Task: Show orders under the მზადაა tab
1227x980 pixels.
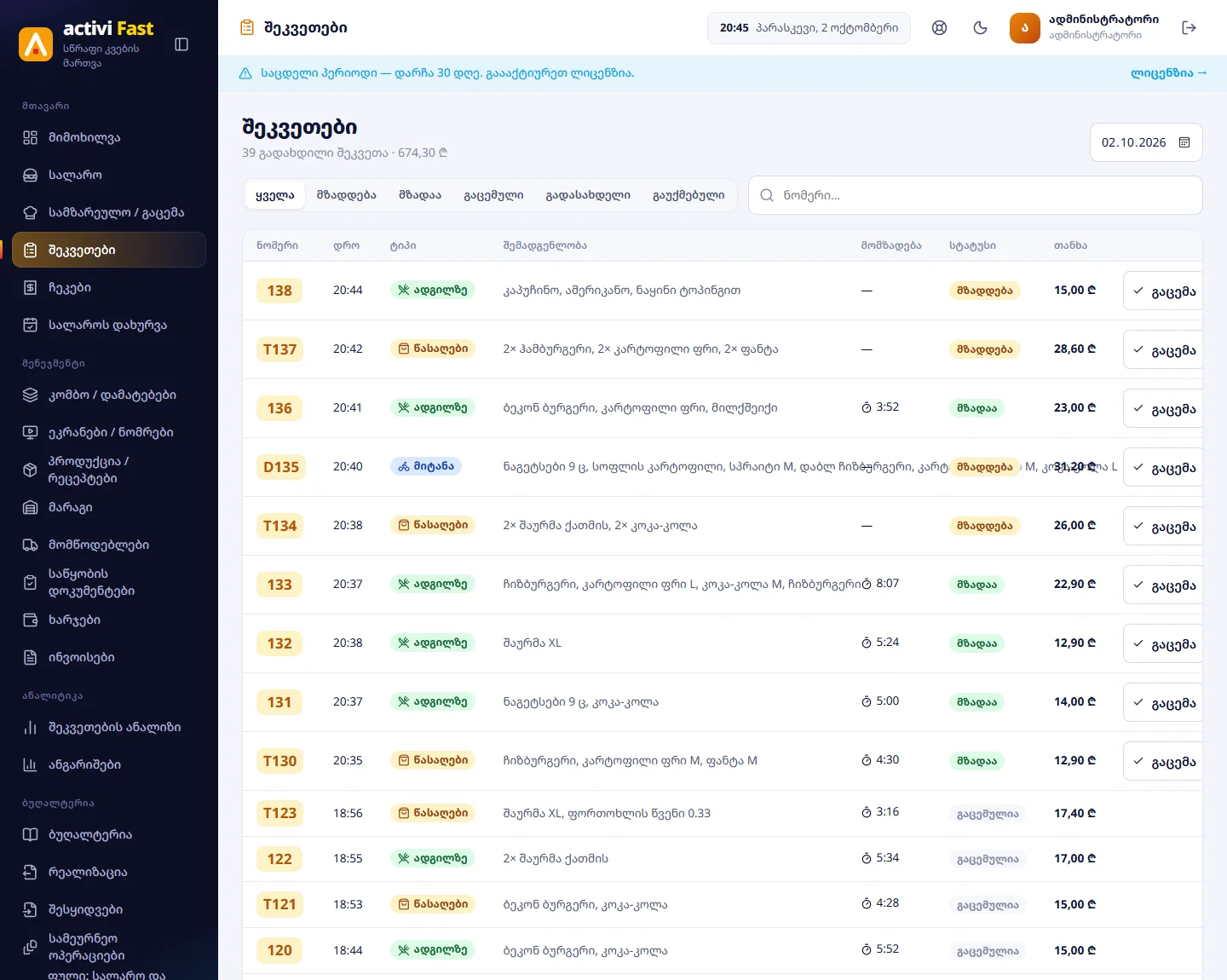Action: pos(420,195)
